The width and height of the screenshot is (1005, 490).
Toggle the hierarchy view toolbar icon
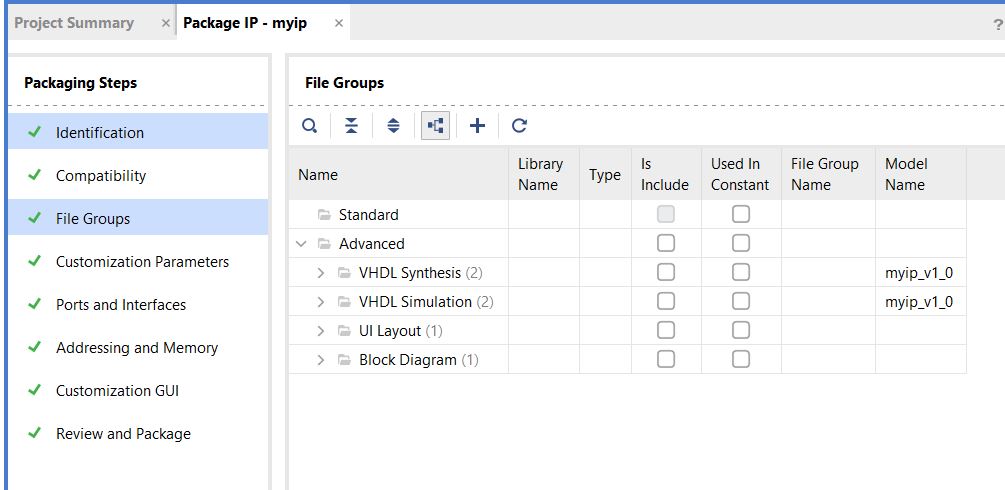pos(435,126)
